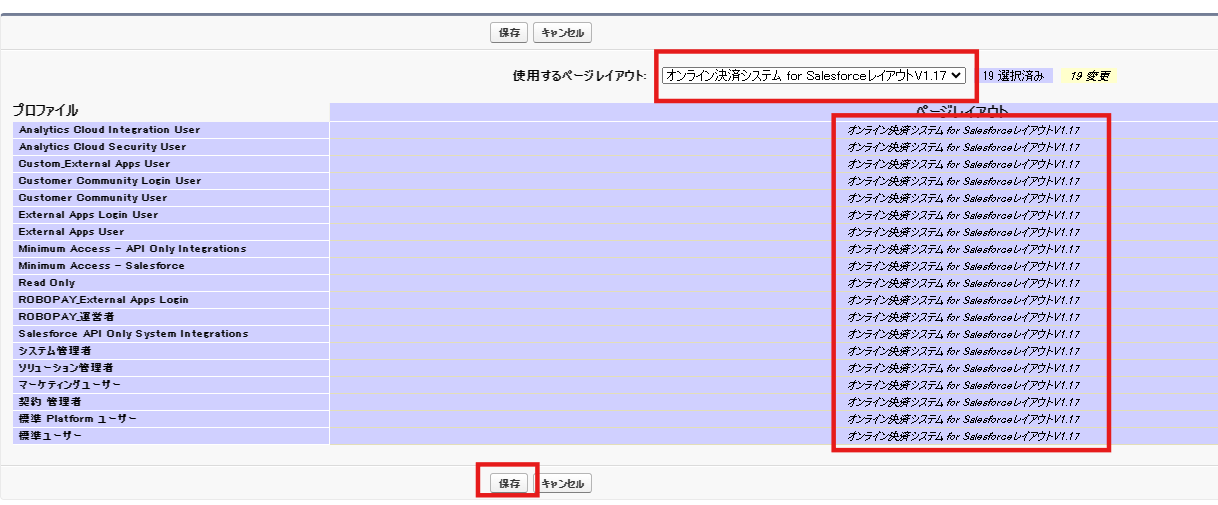Screen dimensions: 1218x505
Task: Select the 標準ユーザー profile
Action: (x=50, y=436)
